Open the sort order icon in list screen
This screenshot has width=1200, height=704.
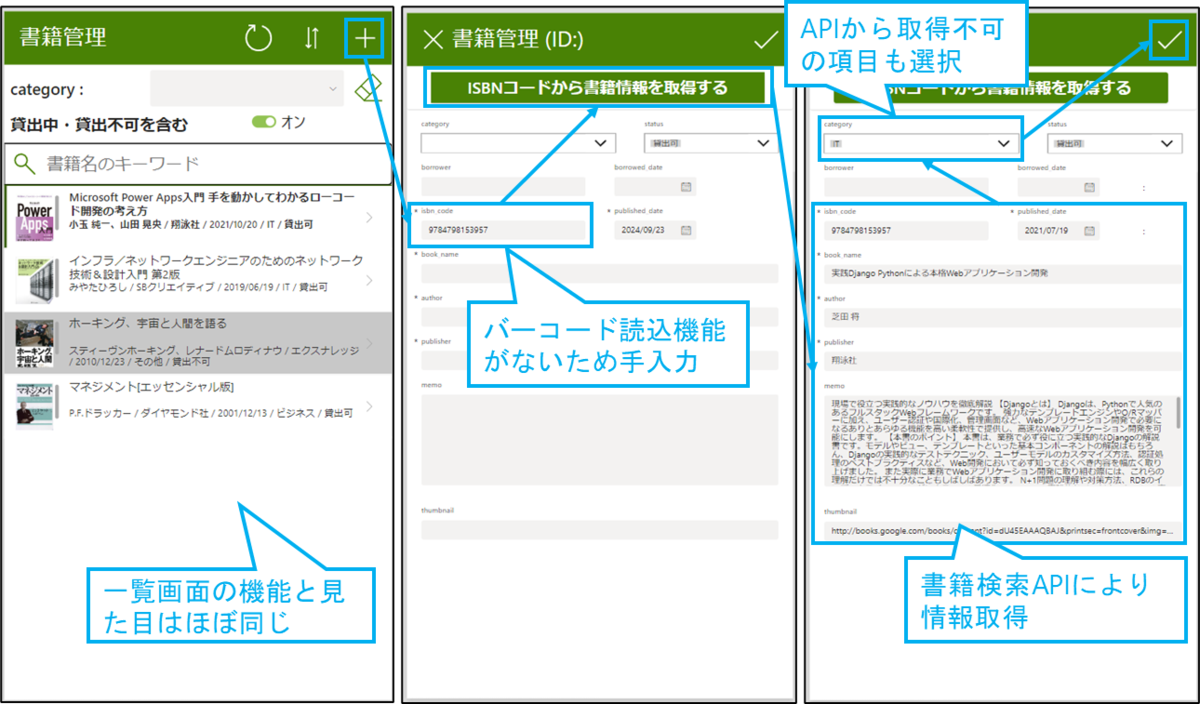point(311,39)
